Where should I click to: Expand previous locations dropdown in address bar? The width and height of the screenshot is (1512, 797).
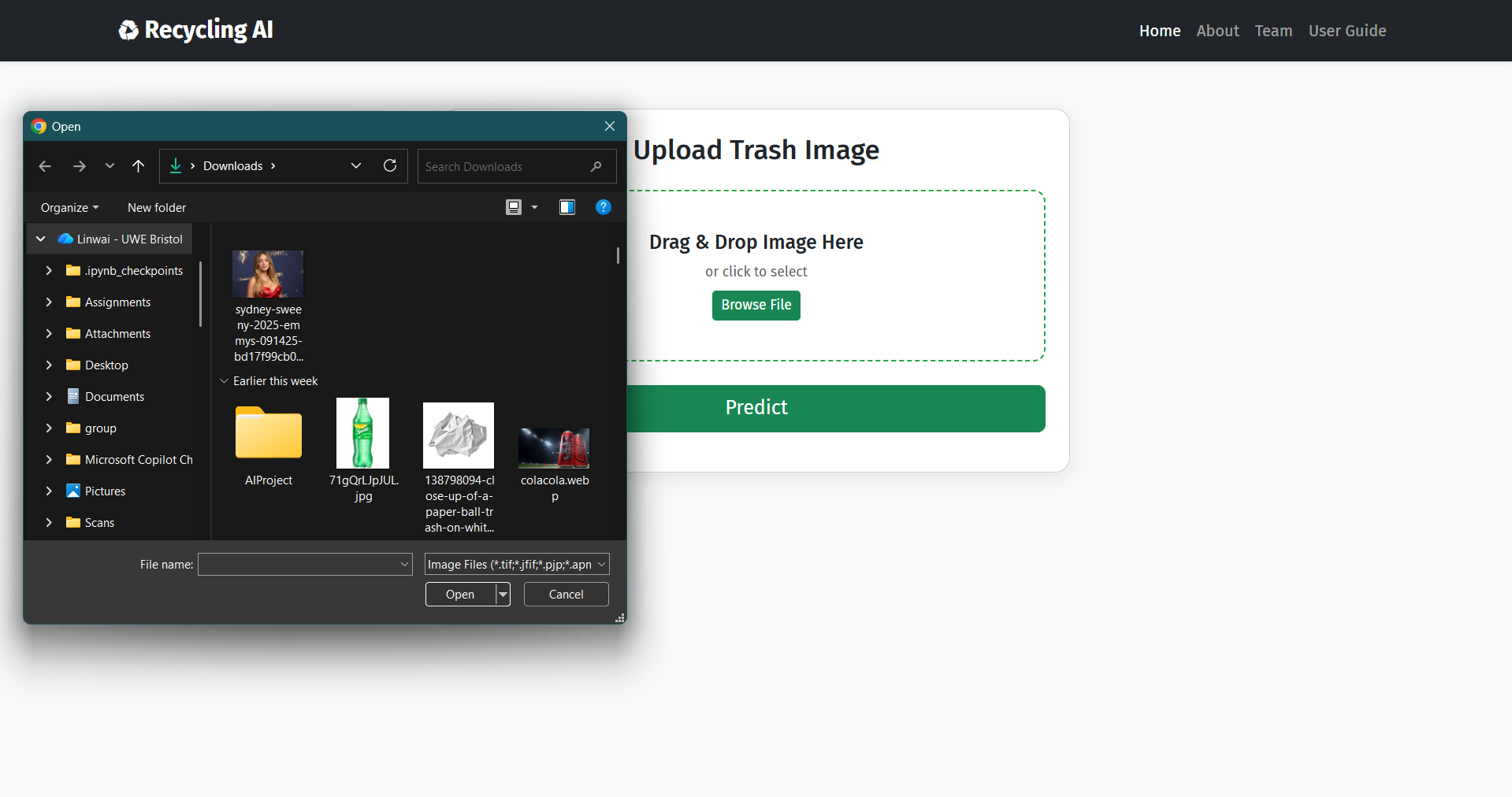(x=356, y=166)
